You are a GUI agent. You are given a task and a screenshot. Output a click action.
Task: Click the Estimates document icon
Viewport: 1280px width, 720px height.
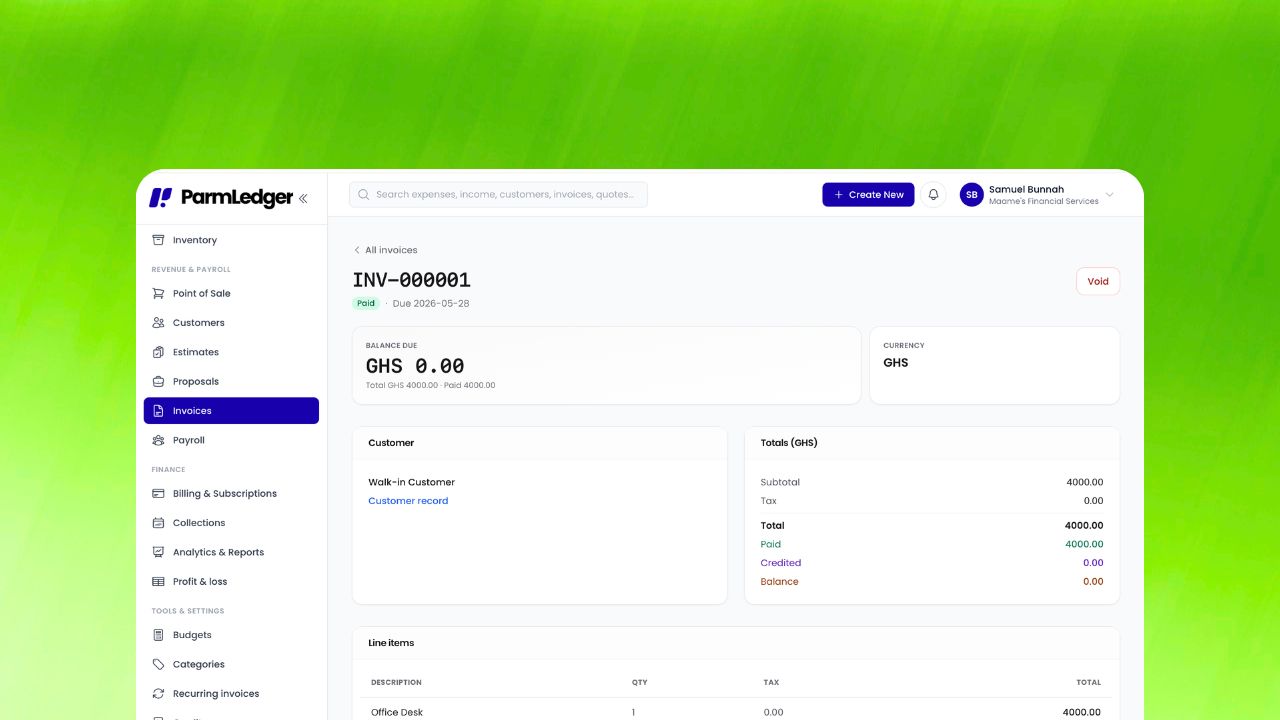[x=158, y=352]
